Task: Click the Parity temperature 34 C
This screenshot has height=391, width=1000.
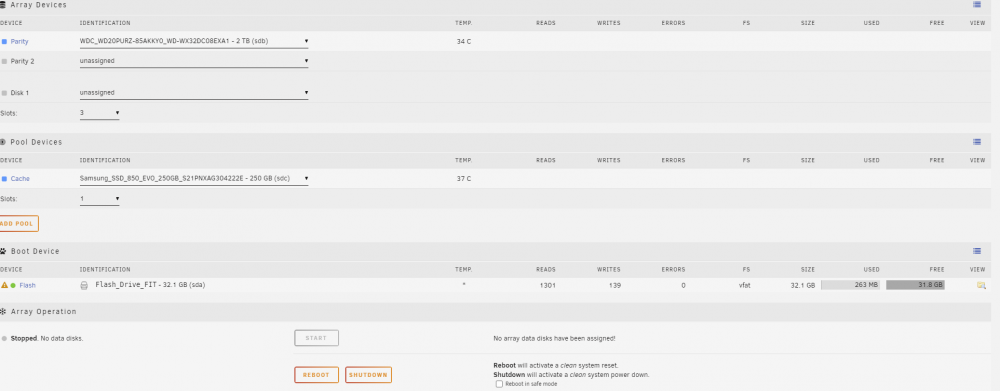Action: (464, 41)
